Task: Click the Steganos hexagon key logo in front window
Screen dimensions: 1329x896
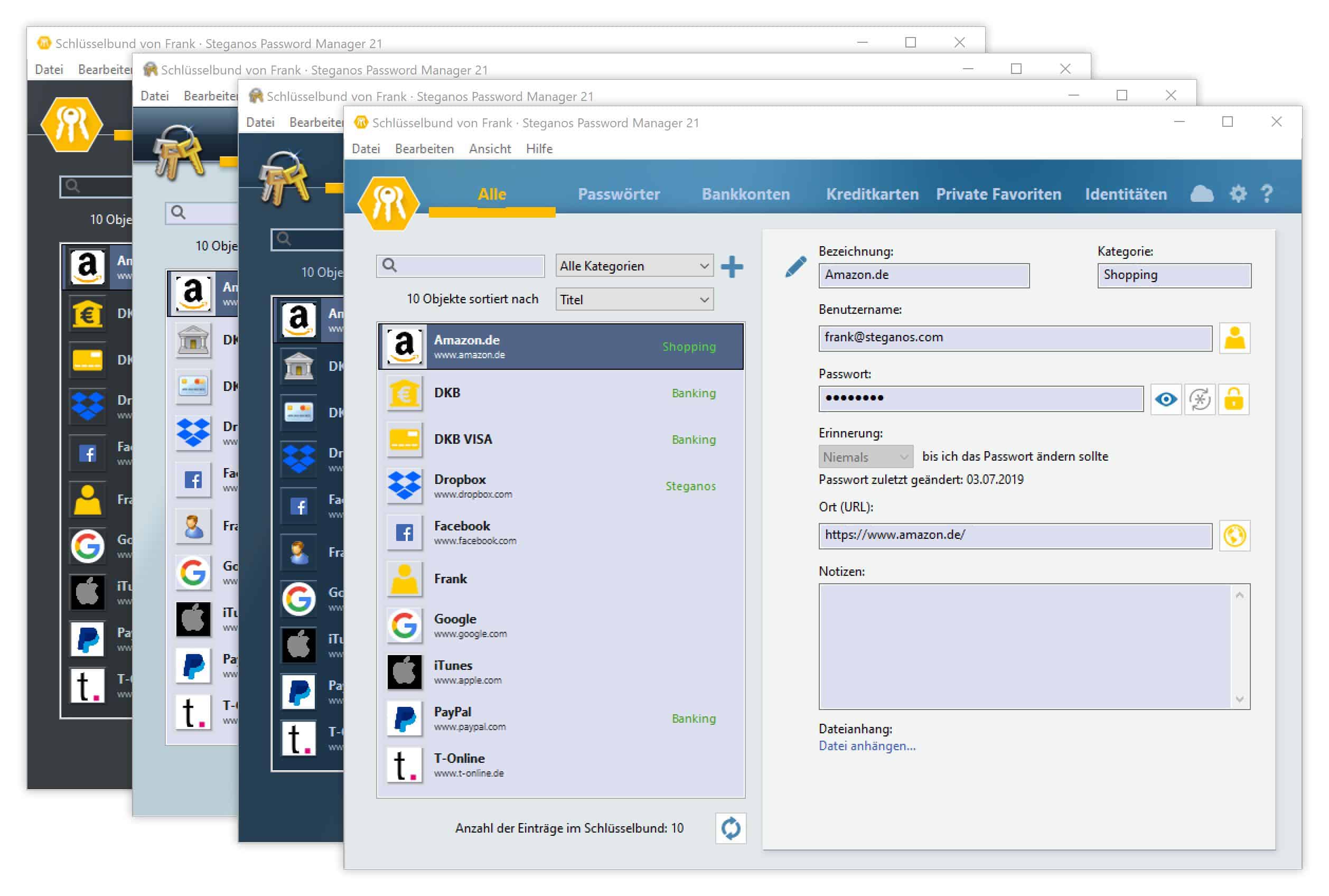Action: coord(388,203)
